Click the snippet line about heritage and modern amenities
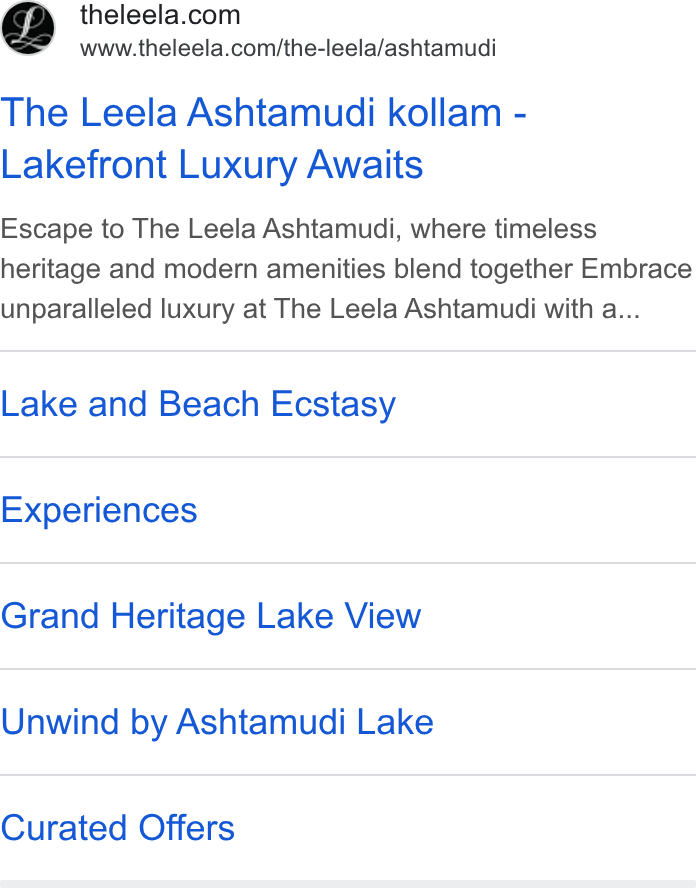 pyautogui.click(x=346, y=269)
